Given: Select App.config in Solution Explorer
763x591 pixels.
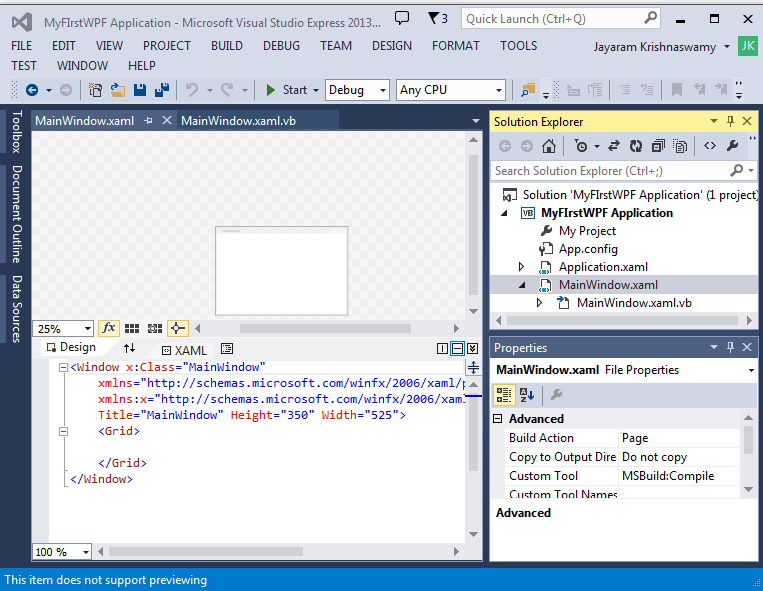Looking at the screenshot, I should (x=588, y=249).
